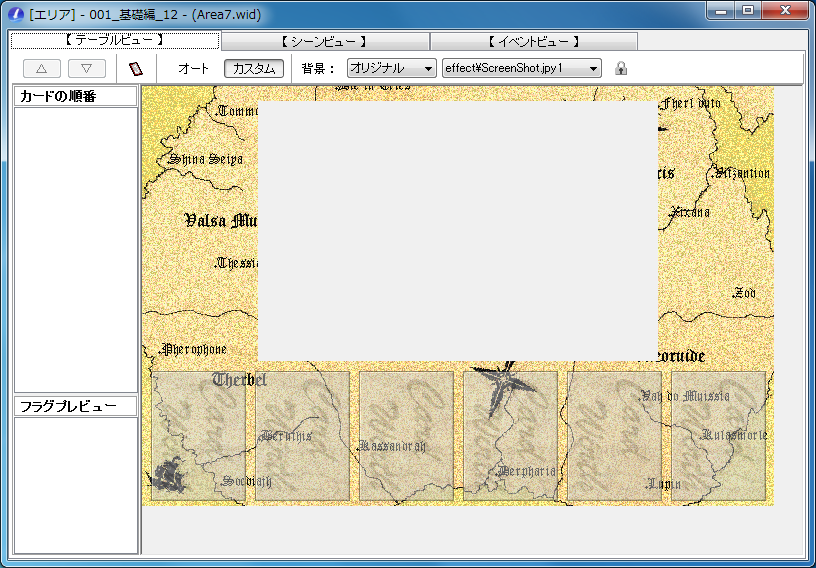Open the effect¥ScreenShot.jpy1 file dropdown
Viewport: 816px width, 568px height.
tap(521, 68)
